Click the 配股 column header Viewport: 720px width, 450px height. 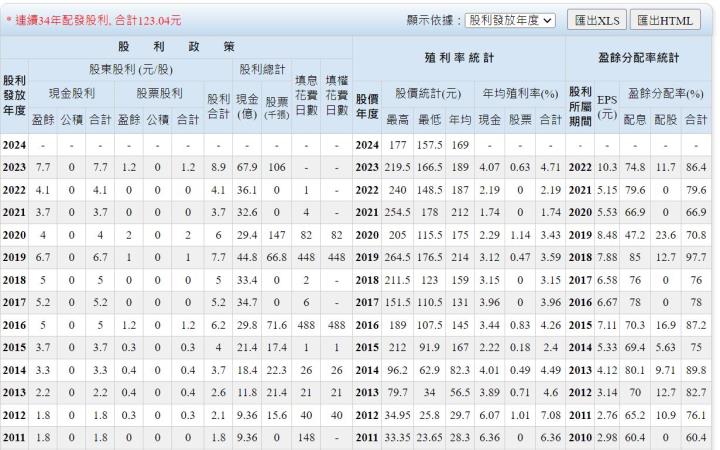click(x=665, y=120)
